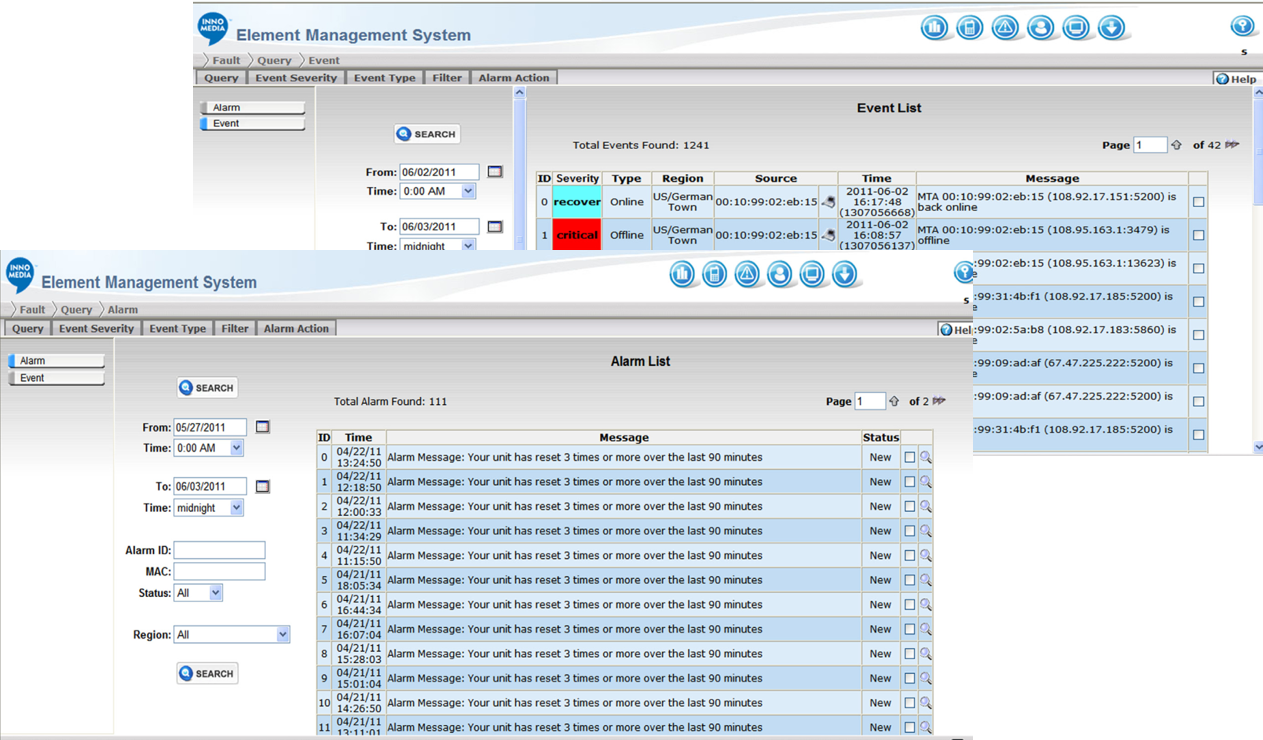Click the user management person icon
This screenshot has width=1263, height=740.
point(780,273)
